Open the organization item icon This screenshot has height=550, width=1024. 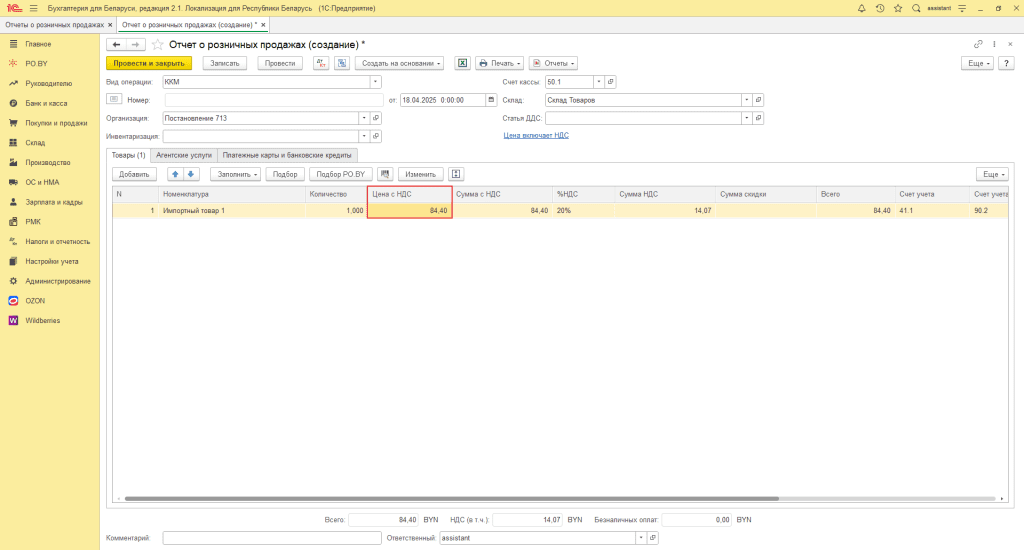point(376,118)
